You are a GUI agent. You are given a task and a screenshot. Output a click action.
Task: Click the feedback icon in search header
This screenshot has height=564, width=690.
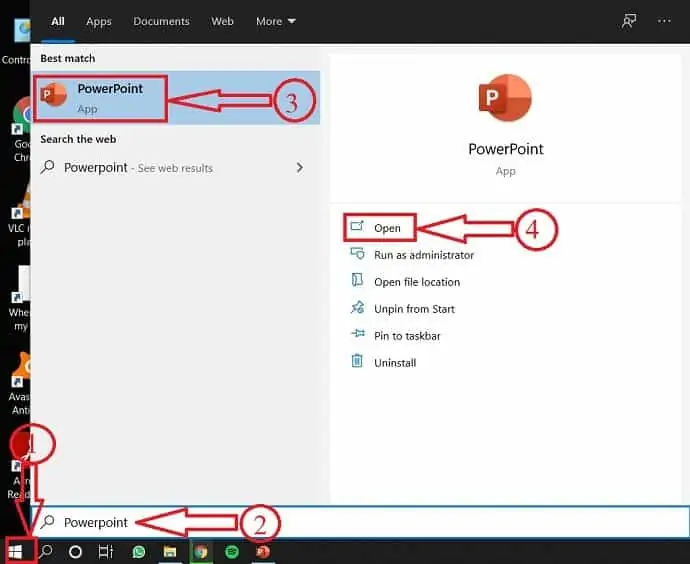pyautogui.click(x=629, y=21)
